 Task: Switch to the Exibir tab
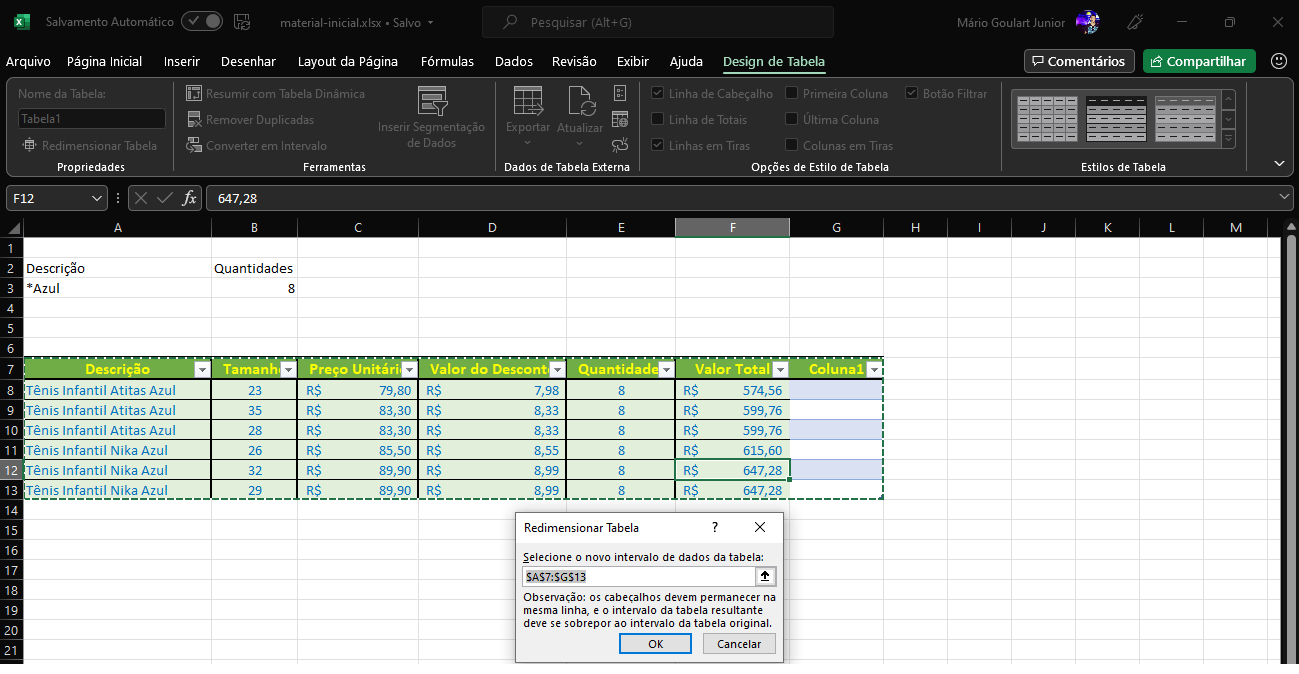633,61
